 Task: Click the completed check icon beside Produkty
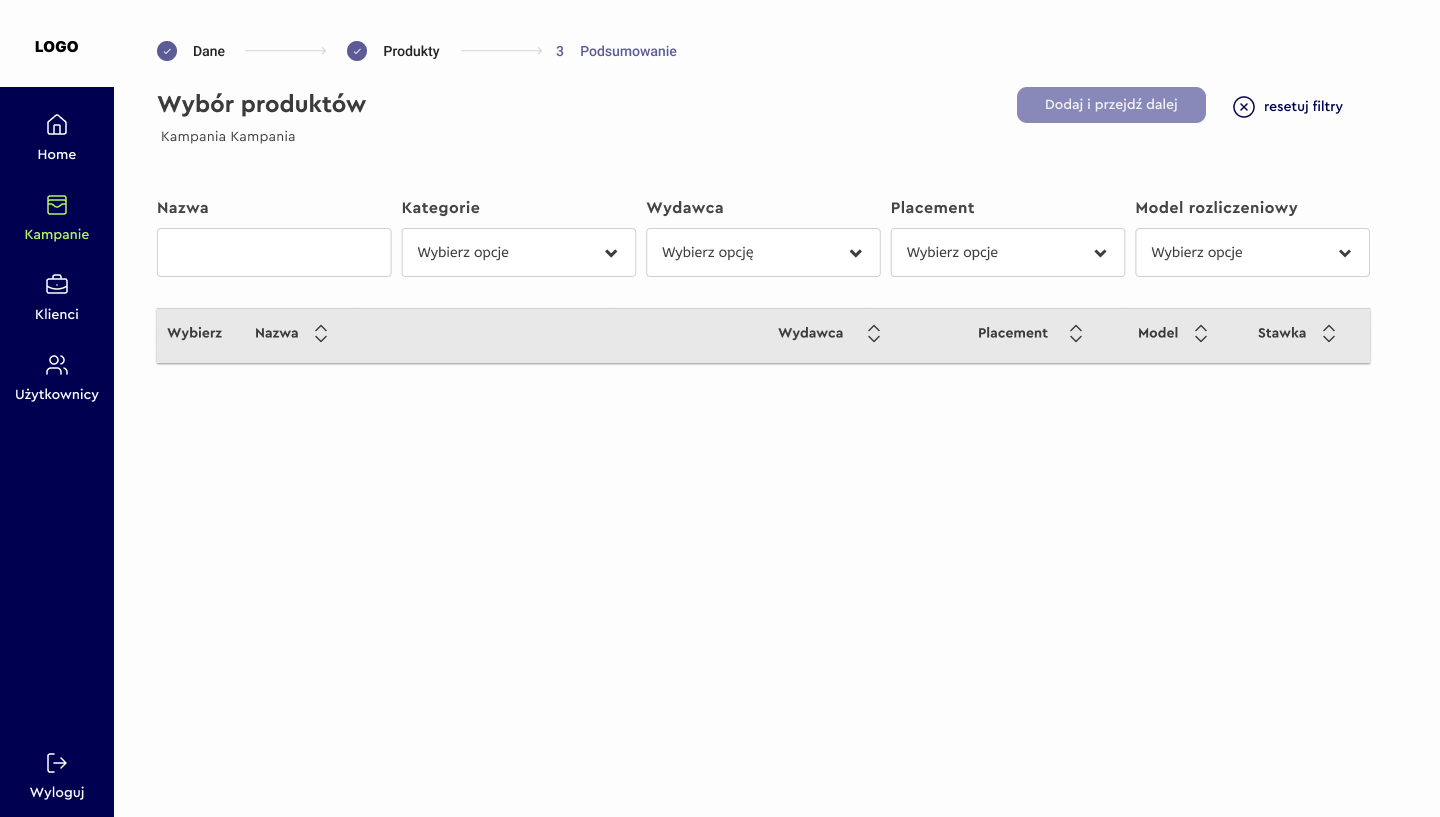pyautogui.click(x=357, y=51)
